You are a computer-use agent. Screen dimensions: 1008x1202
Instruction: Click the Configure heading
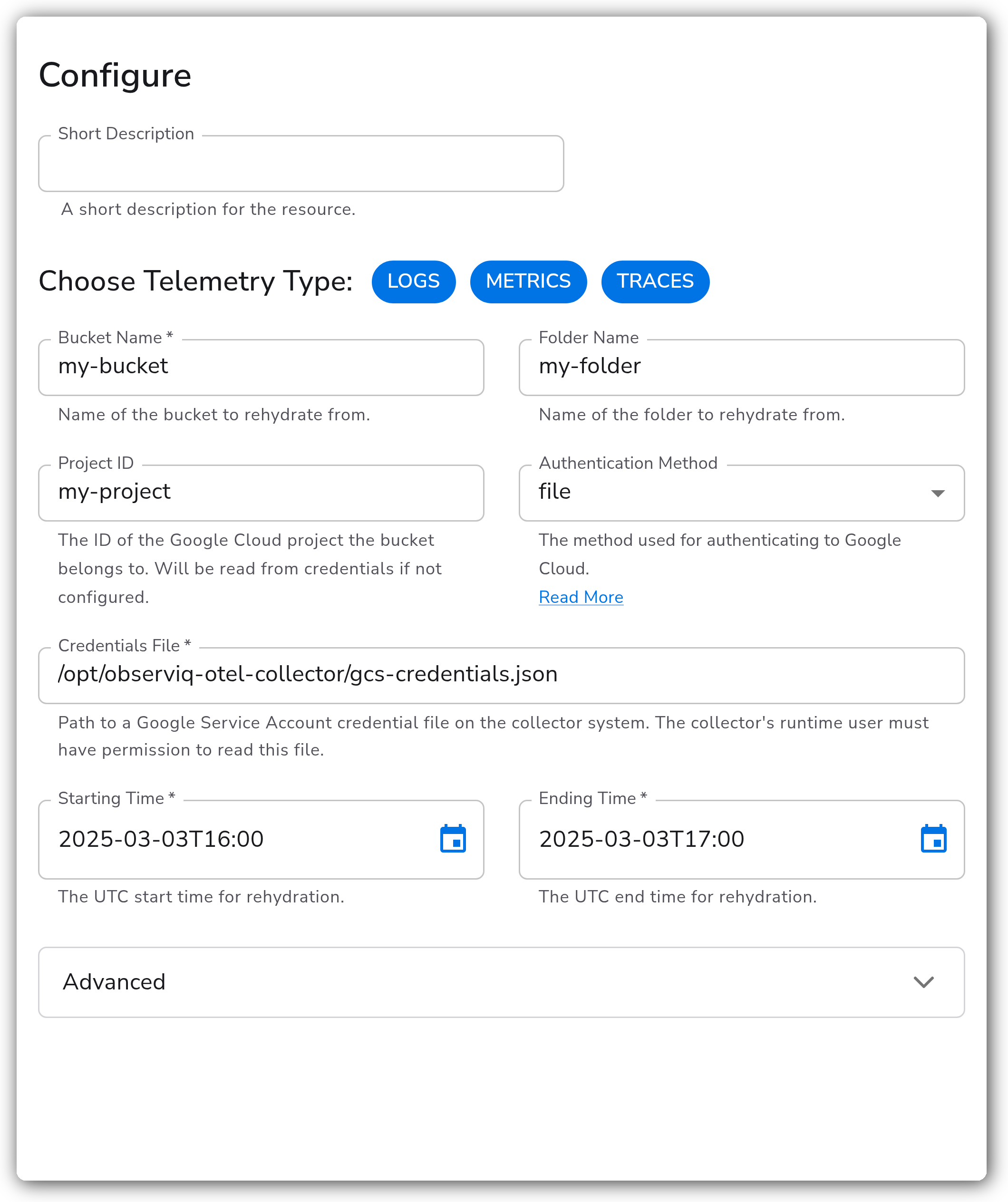point(115,76)
